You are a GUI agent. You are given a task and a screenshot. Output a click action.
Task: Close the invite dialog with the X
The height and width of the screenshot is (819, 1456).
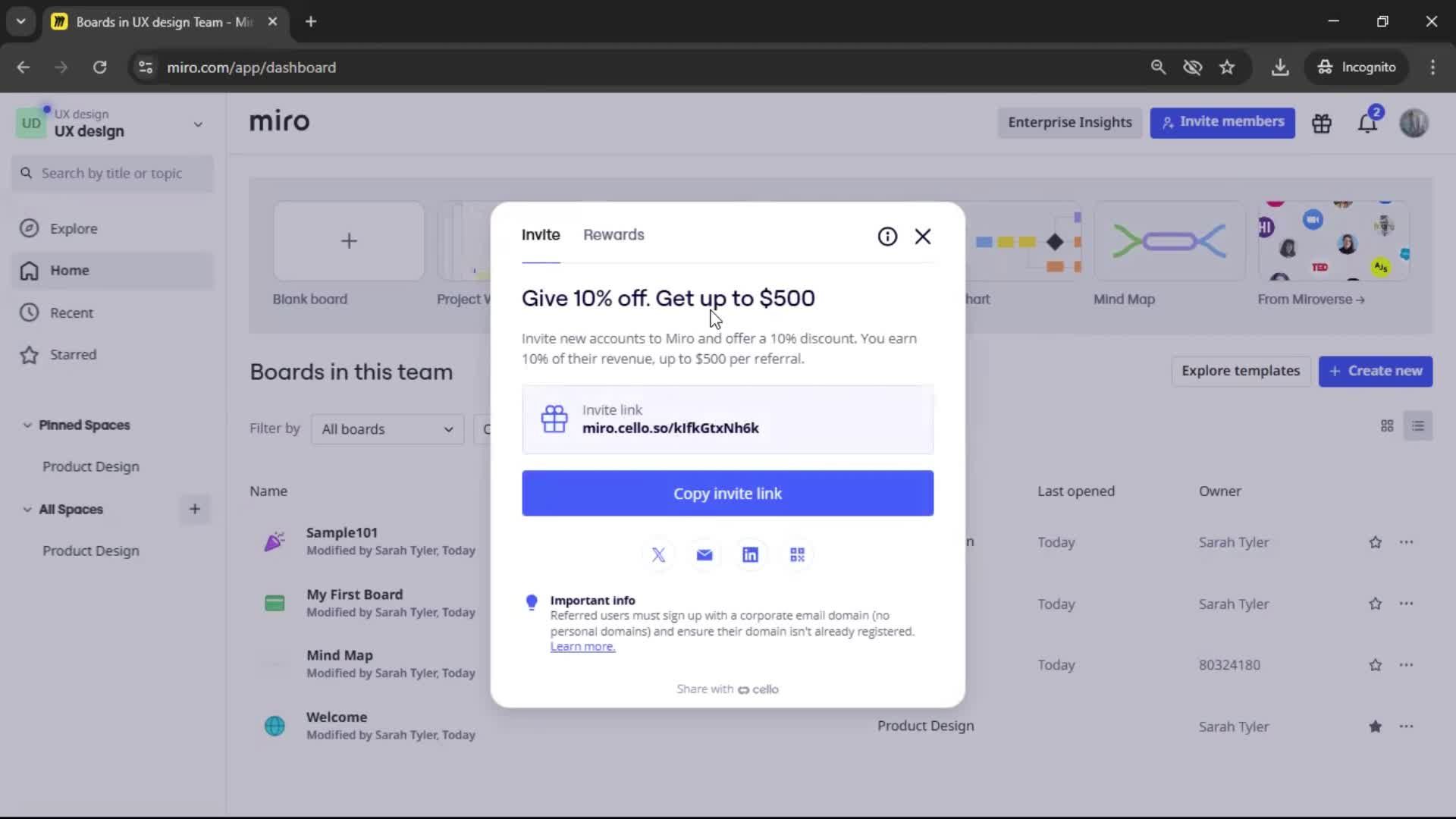point(922,237)
